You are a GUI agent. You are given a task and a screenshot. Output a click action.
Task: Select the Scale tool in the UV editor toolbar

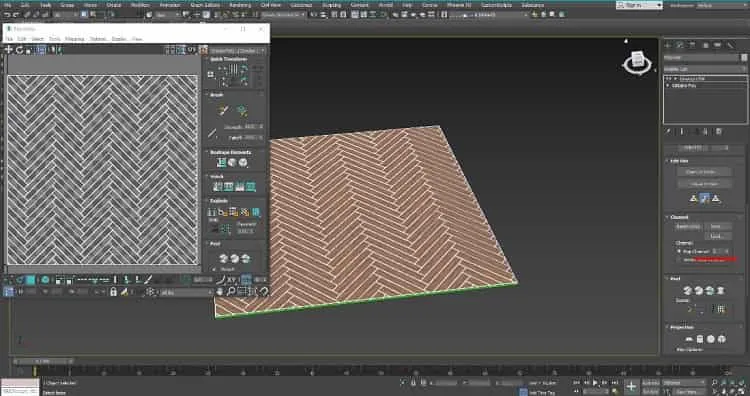tap(29, 50)
